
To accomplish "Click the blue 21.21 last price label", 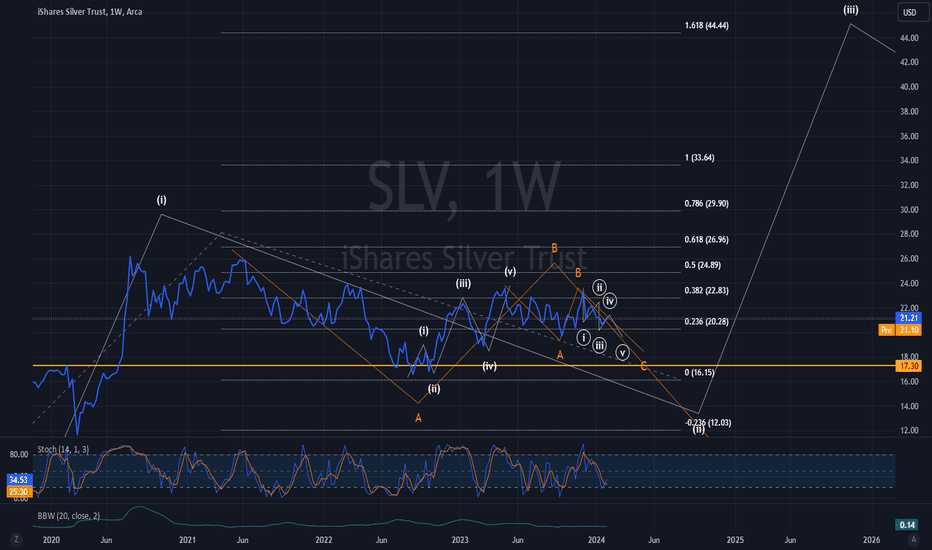I will (908, 318).
